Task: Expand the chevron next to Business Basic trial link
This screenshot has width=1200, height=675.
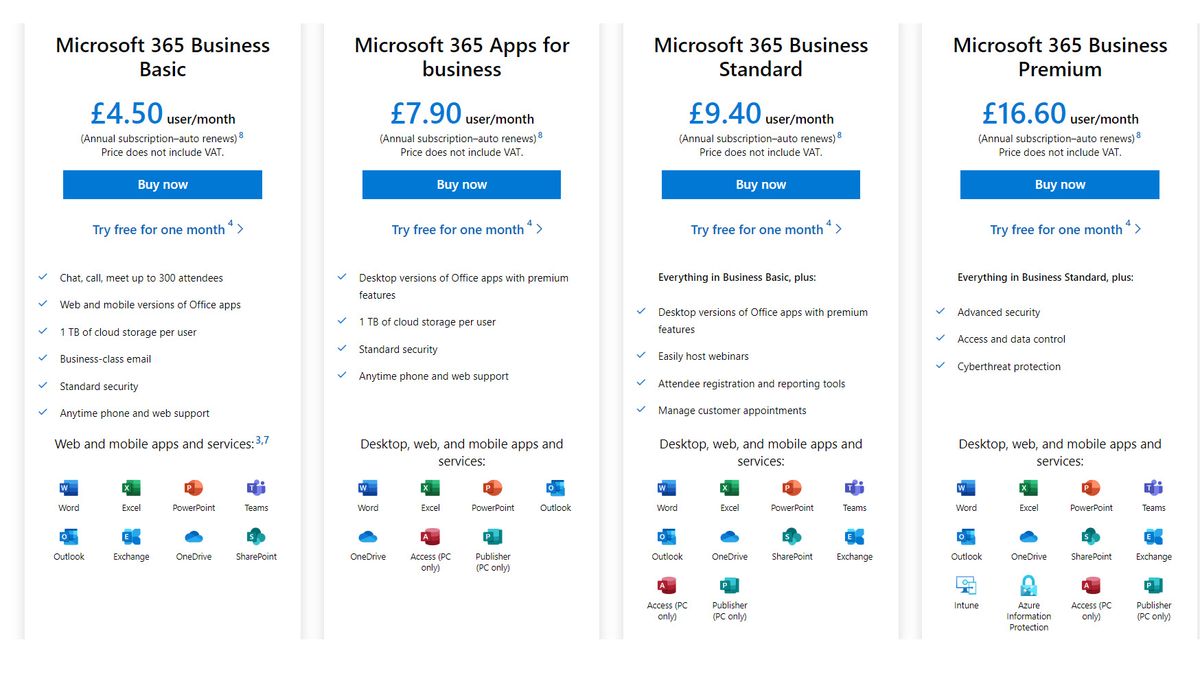Action: pos(241,229)
